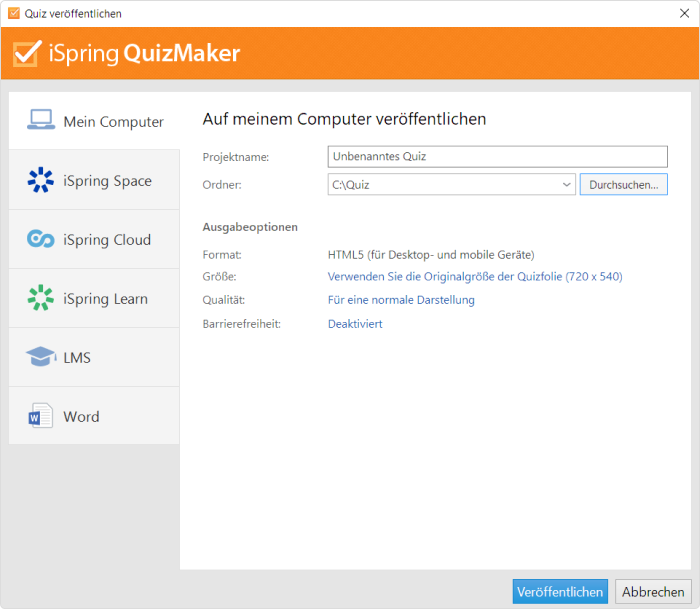The image size is (700, 609).
Task: Click the Ordner: label
Action: (222, 185)
